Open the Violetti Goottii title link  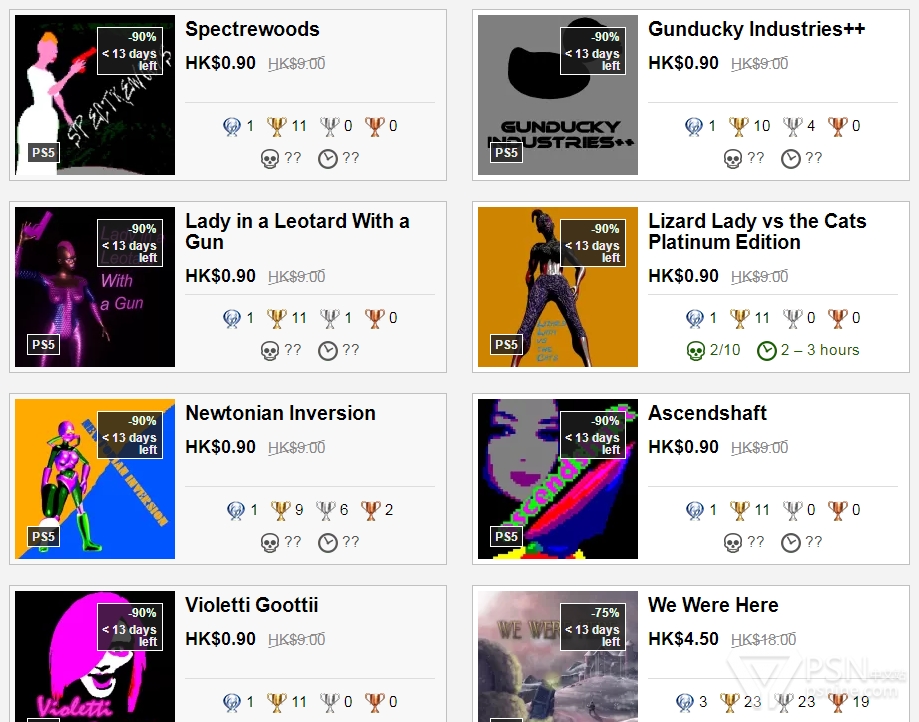[251, 605]
